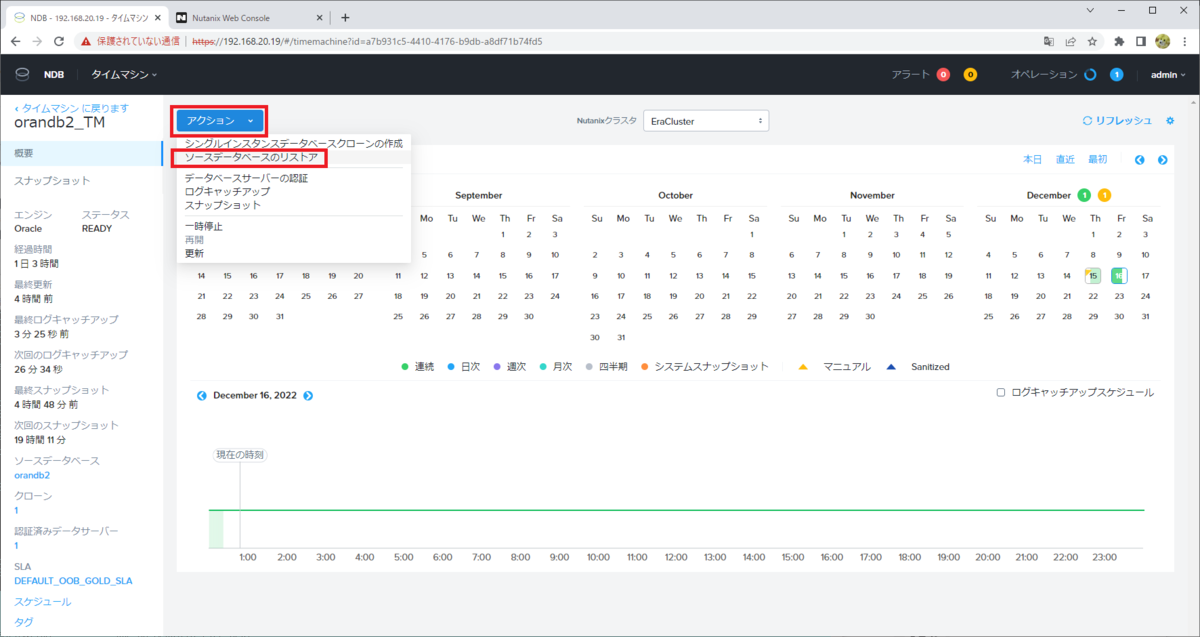Click the forward arrow beside December 16, 2022
This screenshot has height=637, width=1200.
(308, 395)
